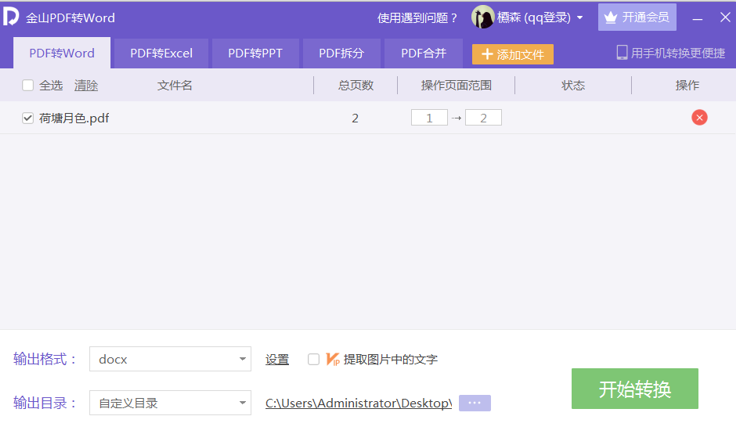The image size is (736, 437).
Task: Click the user avatar picture
Action: 483,17
